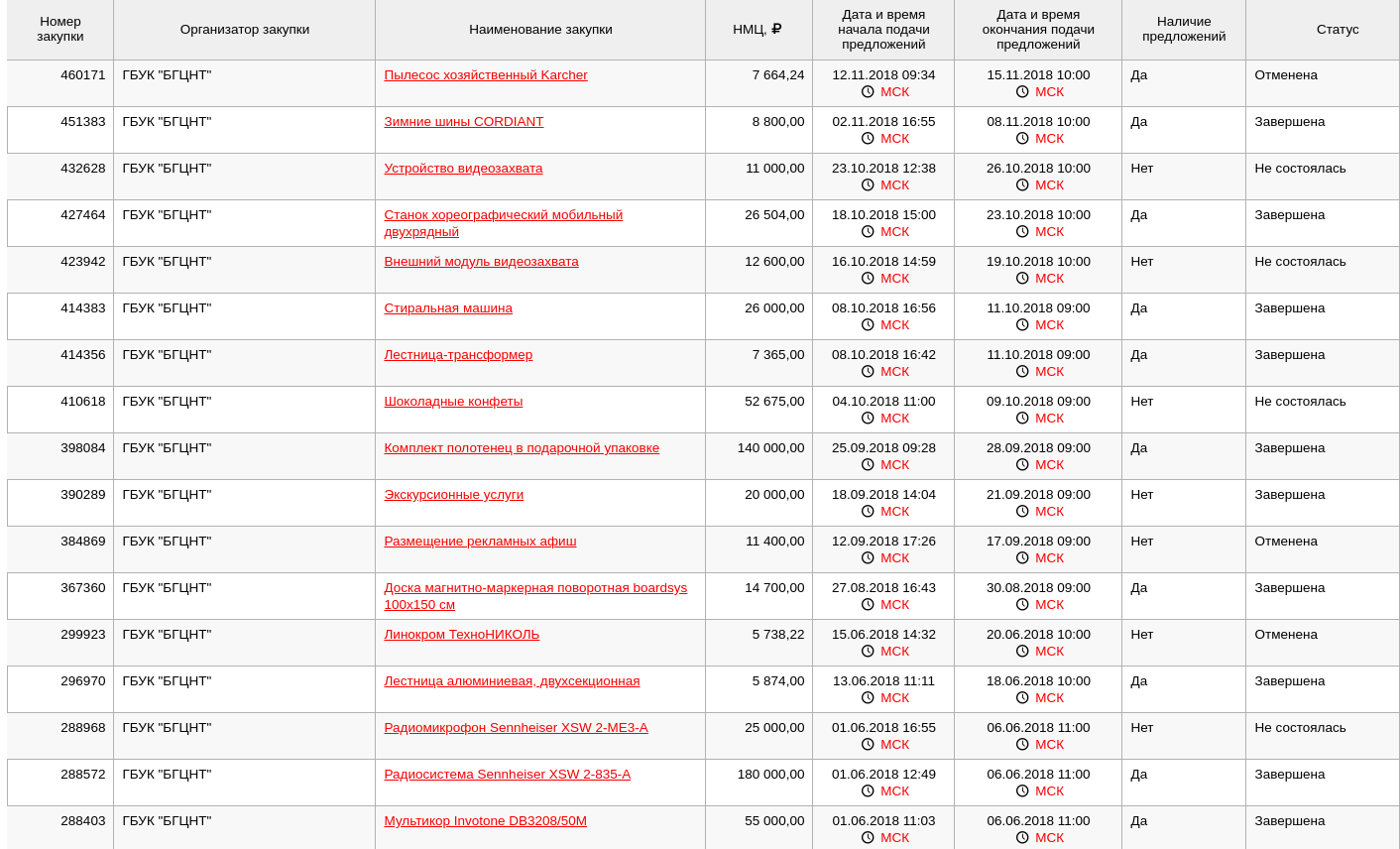Viewport: 1400px width, 849px height.
Task: Click clock icon under 23.10.2018 10:00
Action: click(x=1022, y=231)
